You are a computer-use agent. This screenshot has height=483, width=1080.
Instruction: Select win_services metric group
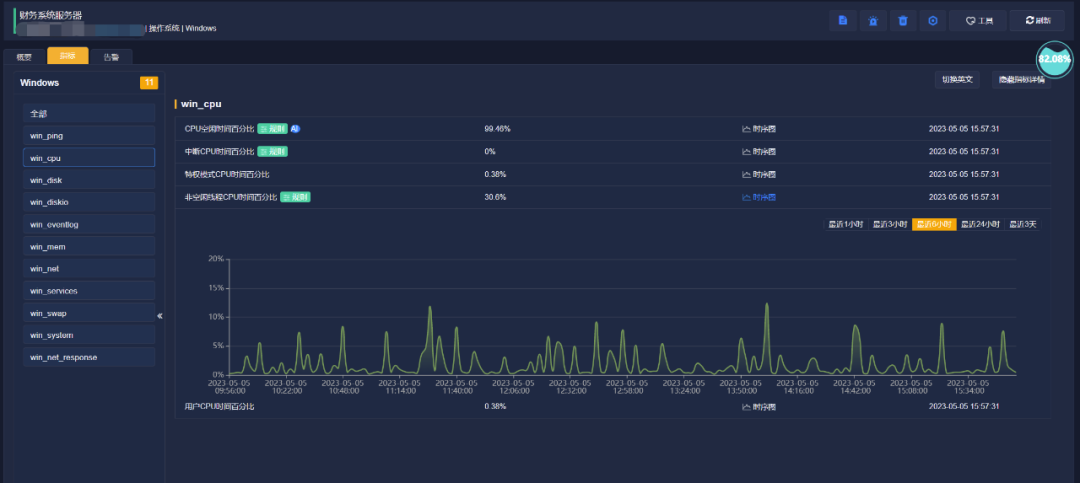[x=89, y=291]
